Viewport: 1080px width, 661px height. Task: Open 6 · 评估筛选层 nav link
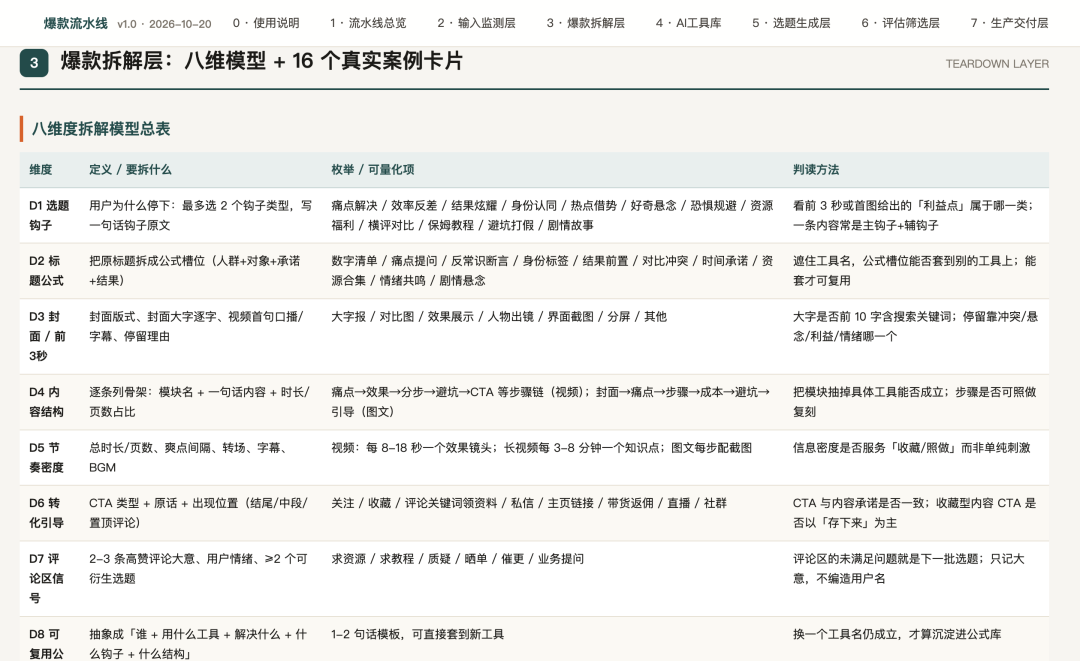click(x=900, y=23)
